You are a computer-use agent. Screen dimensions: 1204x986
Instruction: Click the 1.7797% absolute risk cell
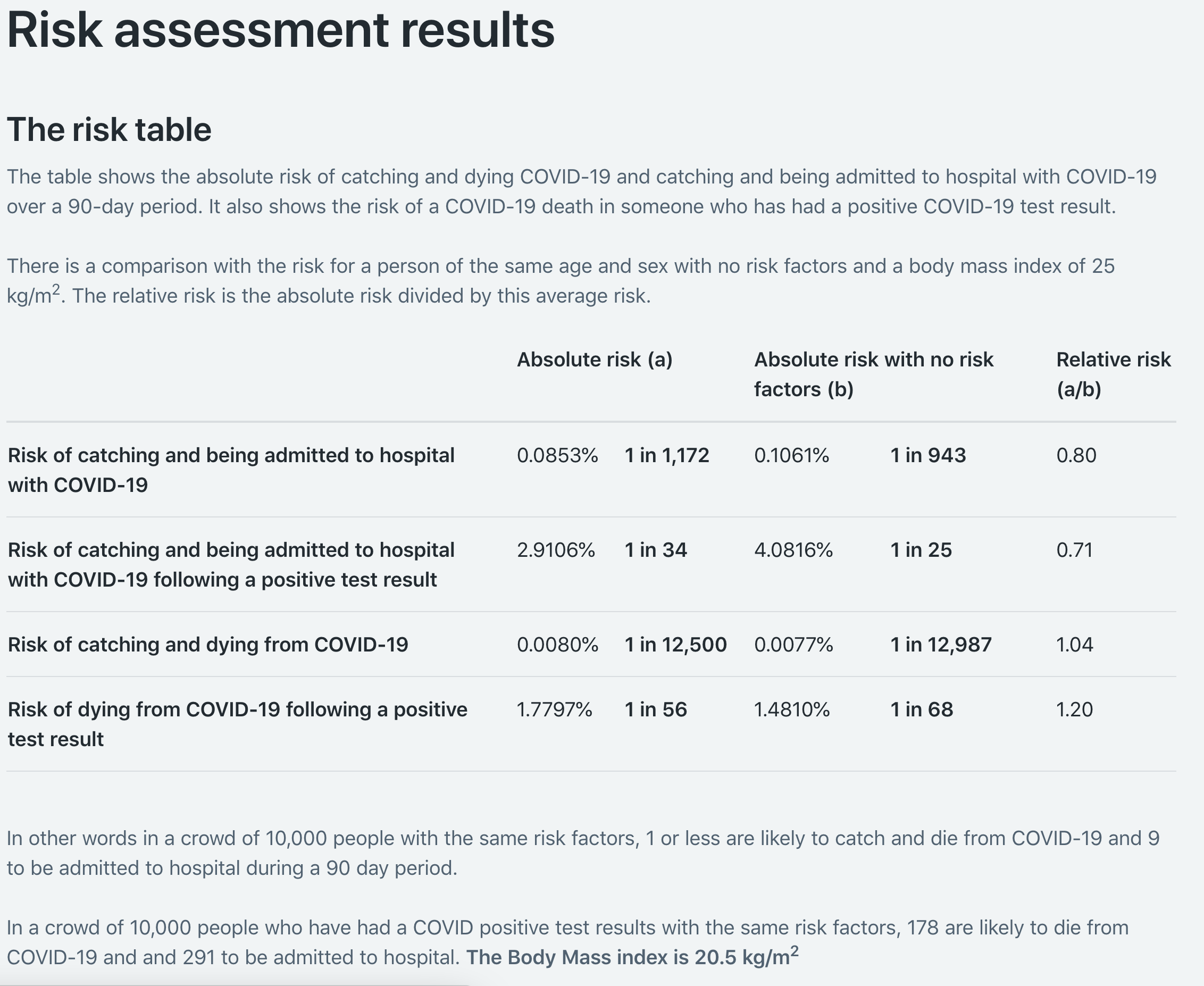(554, 709)
